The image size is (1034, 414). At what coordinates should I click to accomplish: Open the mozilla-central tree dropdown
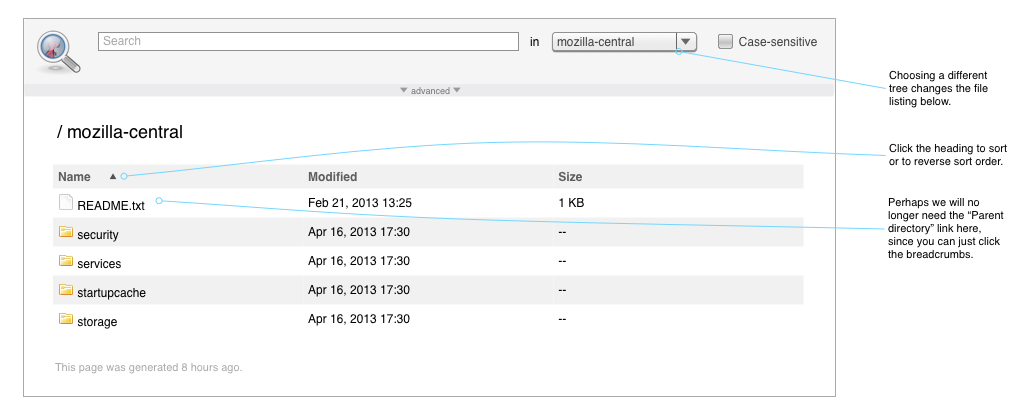click(624, 42)
